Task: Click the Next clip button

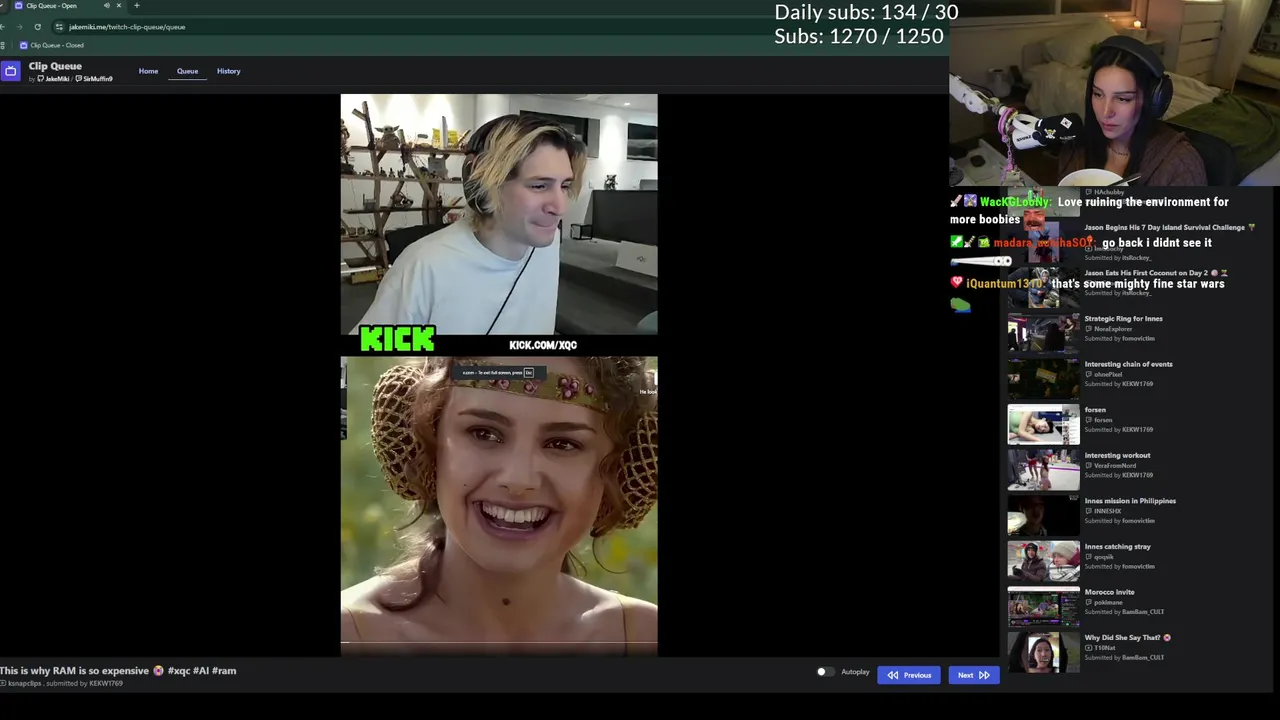Action: click(x=973, y=675)
